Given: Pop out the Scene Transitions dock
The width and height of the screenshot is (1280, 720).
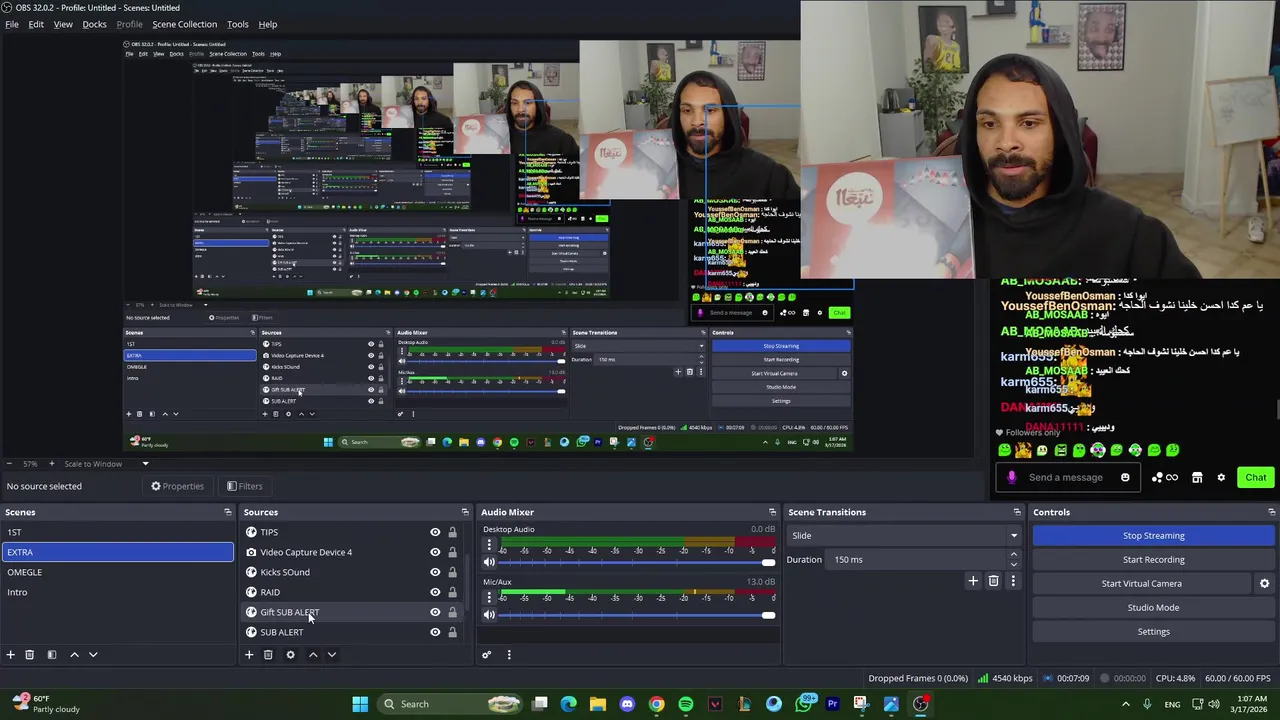Looking at the screenshot, I should (x=1017, y=512).
